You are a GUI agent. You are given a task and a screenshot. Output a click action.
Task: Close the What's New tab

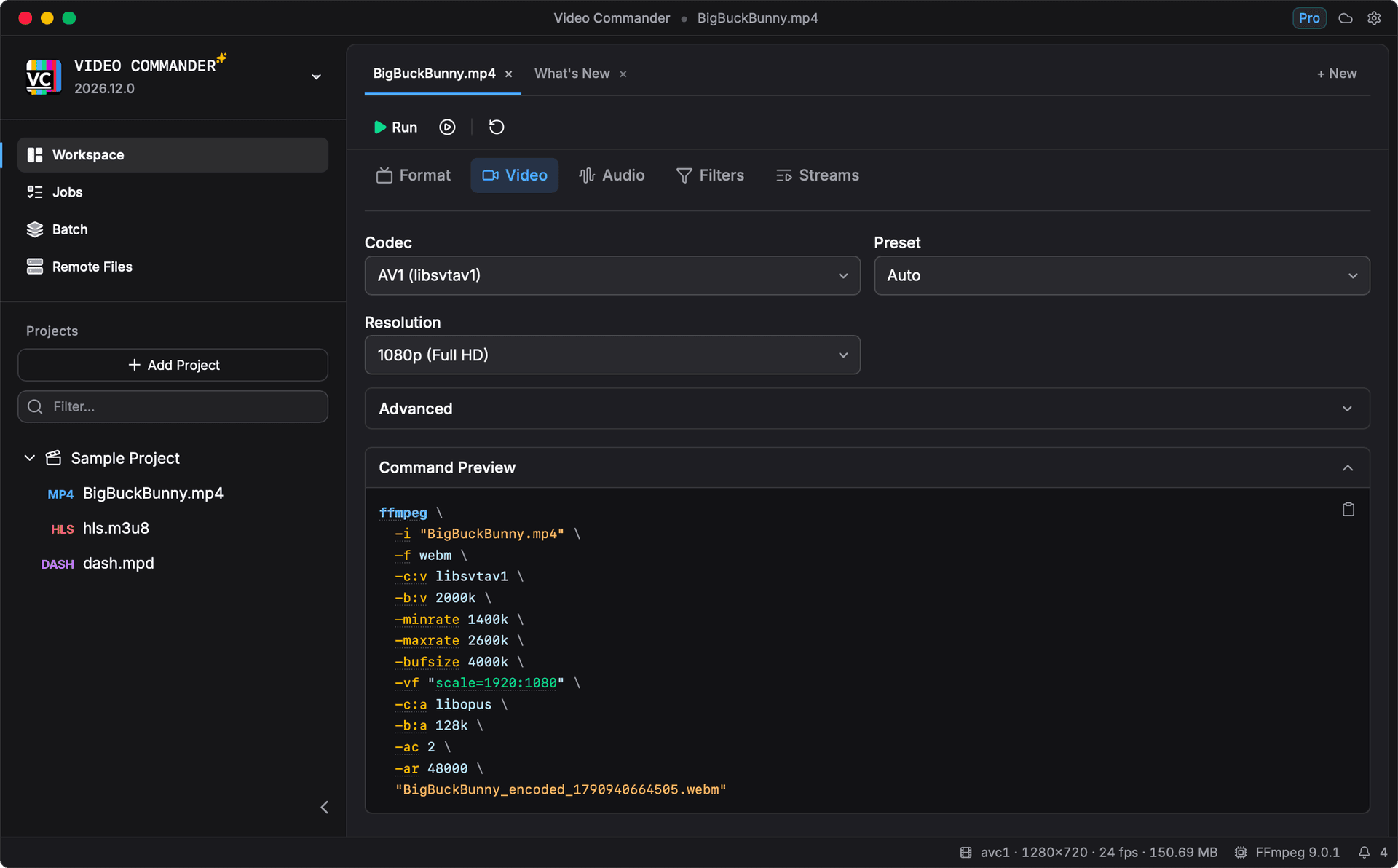[x=623, y=74]
